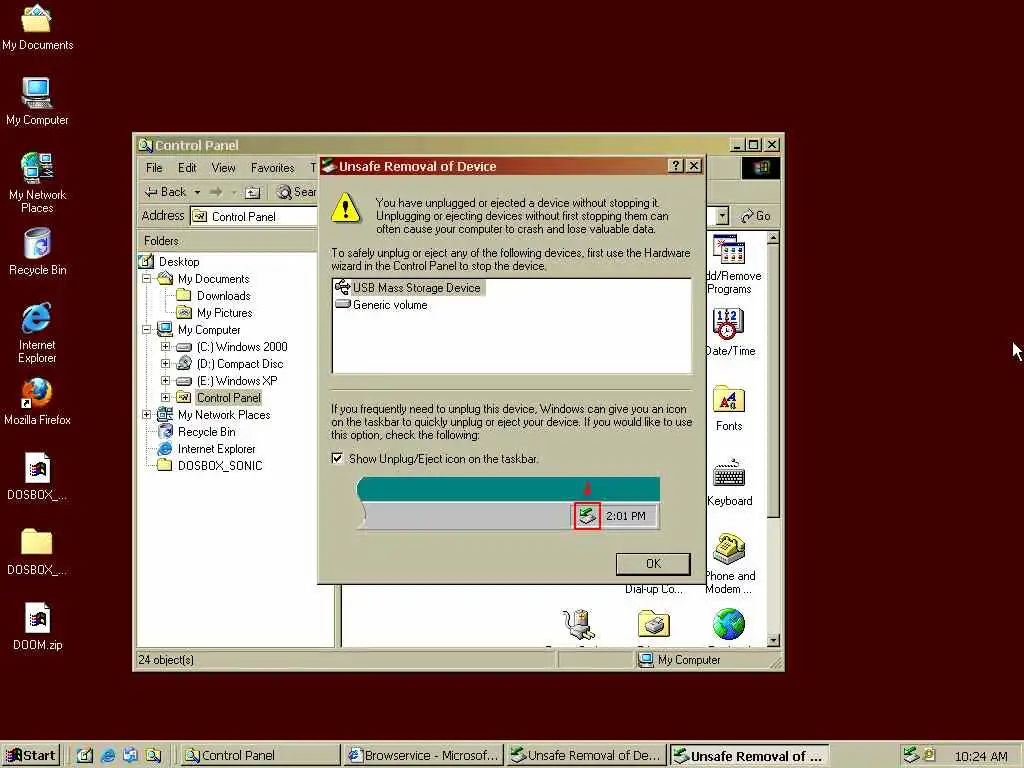
Task: Select Desktop in folder tree
Action: click(179, 262)
